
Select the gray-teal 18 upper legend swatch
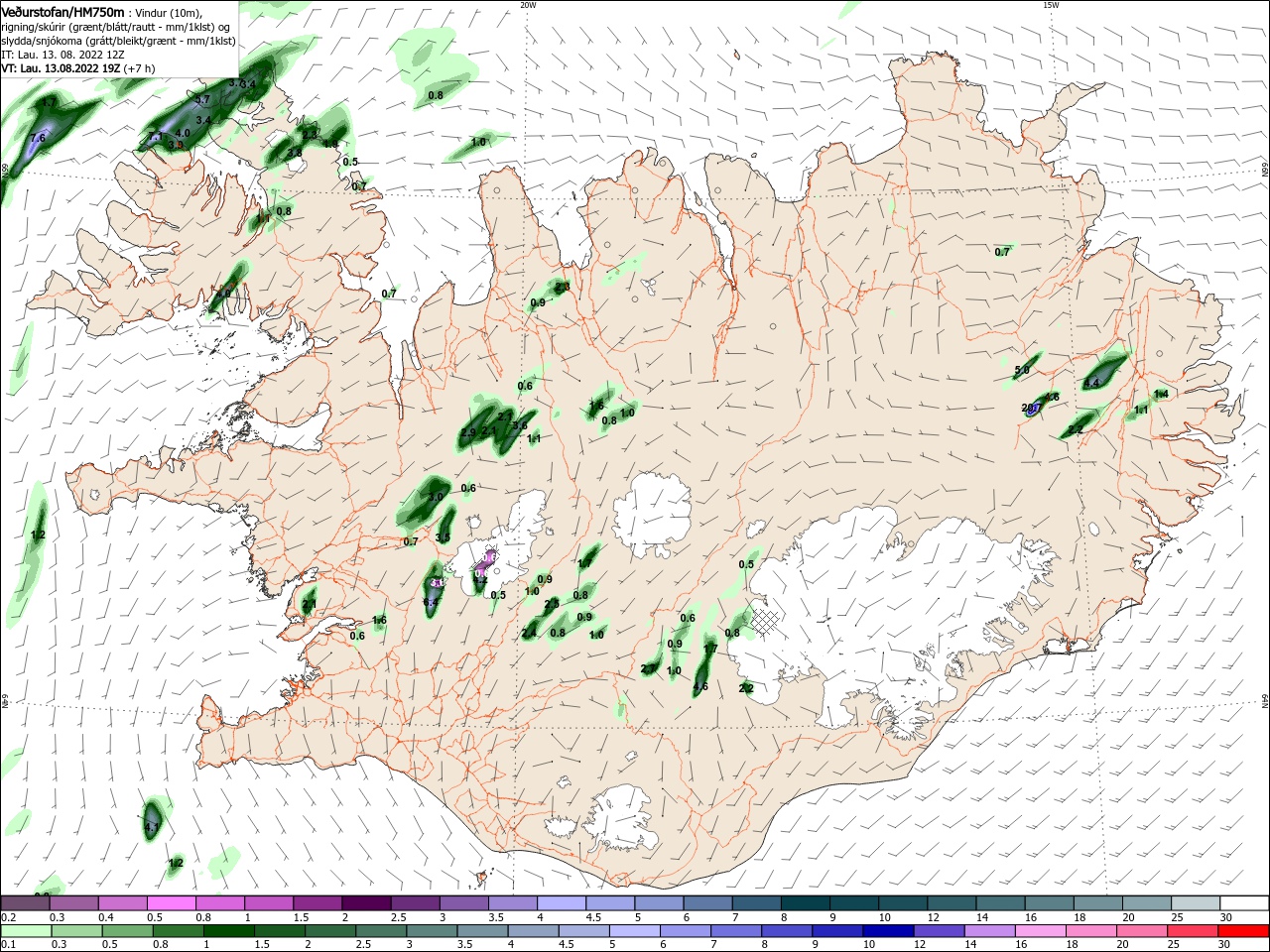pyautogui.click(x=1096, y=903)
